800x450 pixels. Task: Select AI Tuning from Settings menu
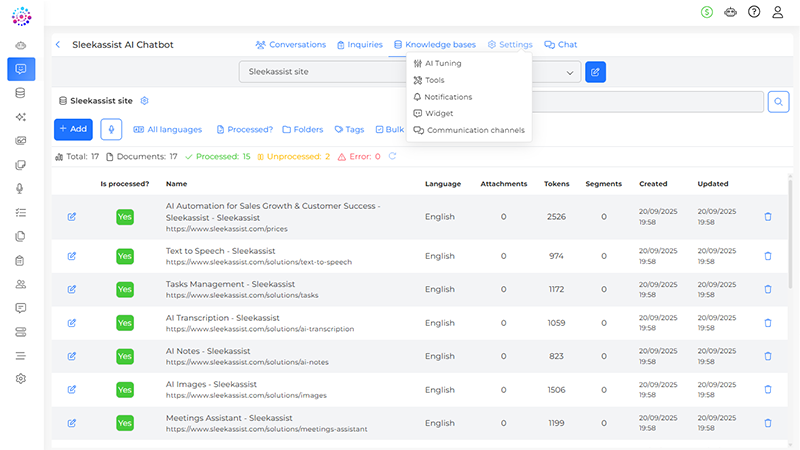point(442,63)
